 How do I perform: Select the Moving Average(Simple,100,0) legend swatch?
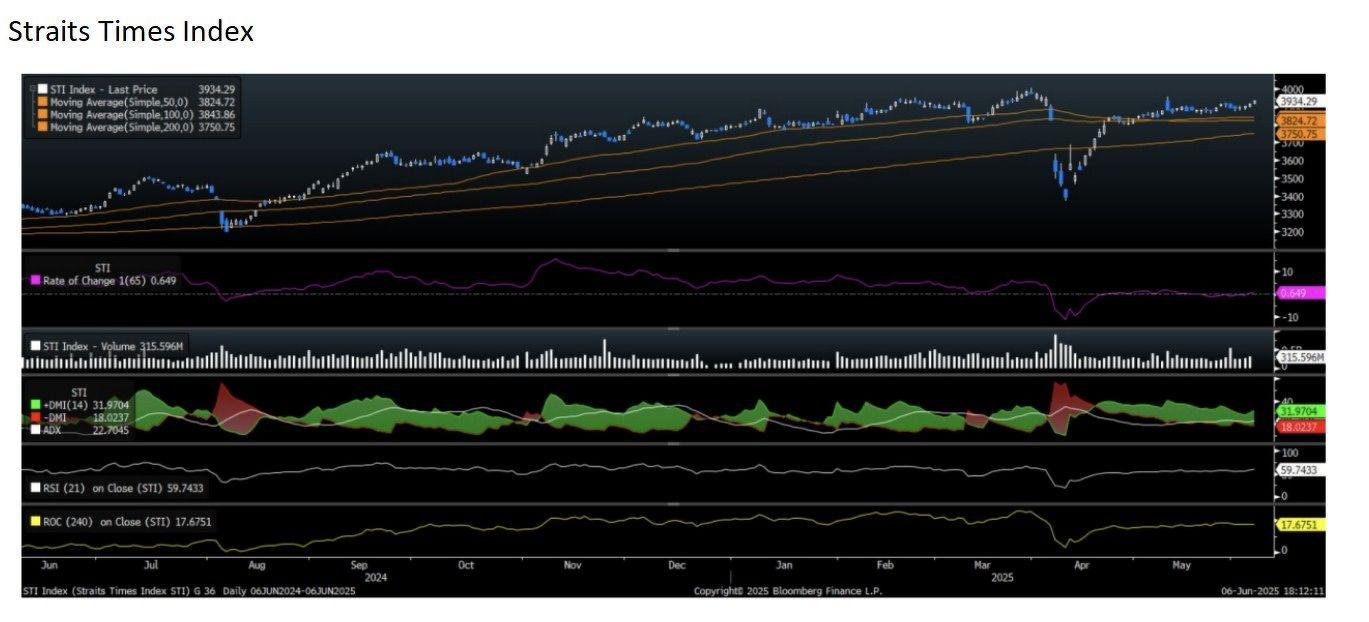point(43,115)
